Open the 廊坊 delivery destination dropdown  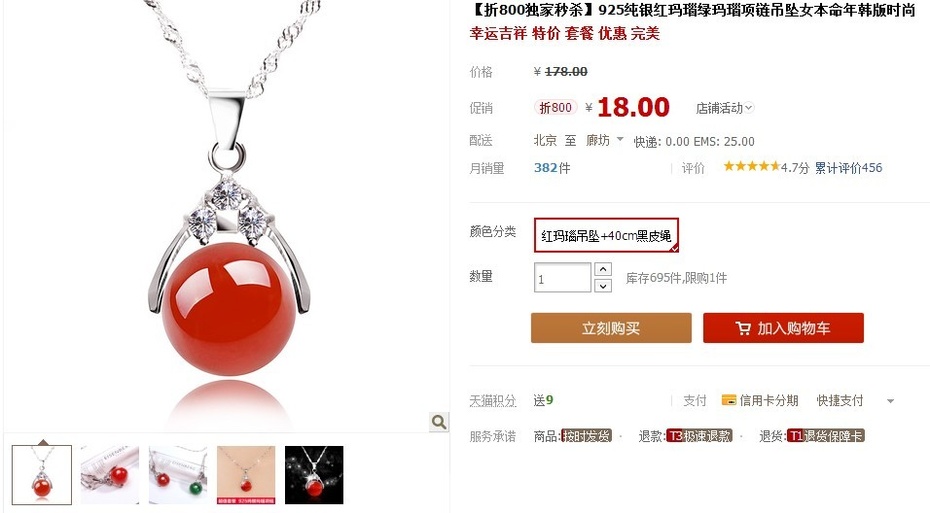[604, 140]
